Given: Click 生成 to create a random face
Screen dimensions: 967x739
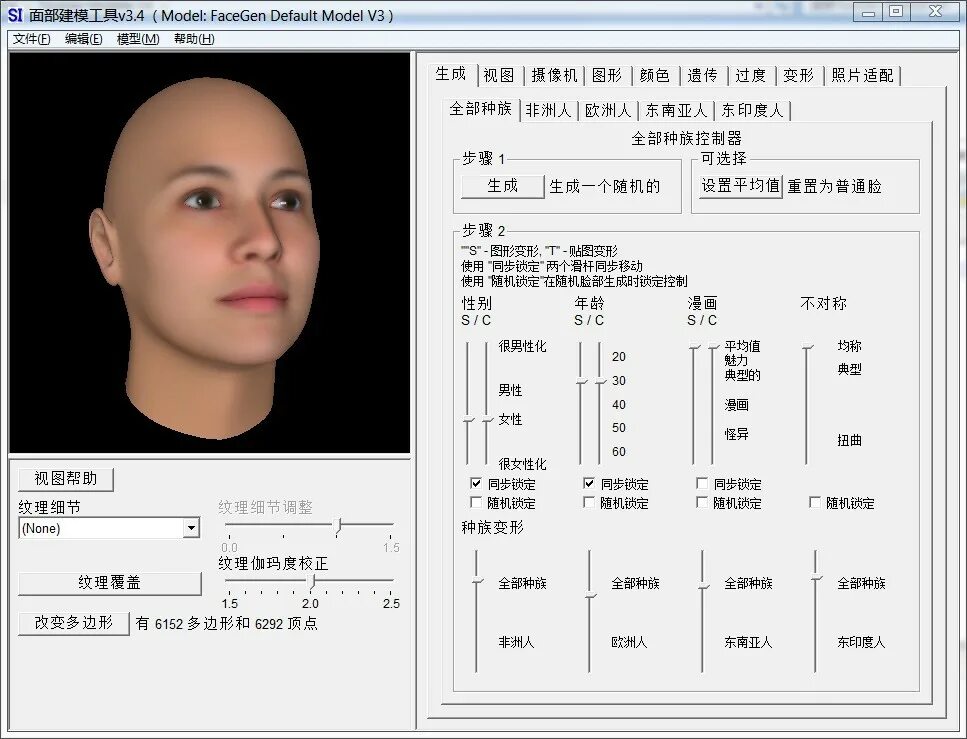Looking at the screenshot, I should coord(501,187).
